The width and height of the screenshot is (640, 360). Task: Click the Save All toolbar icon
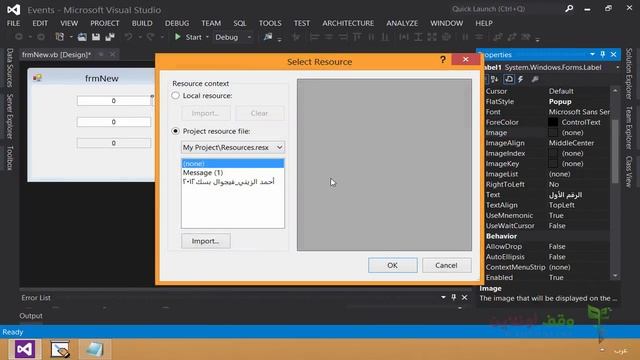pyautogui.click(x=110, y=37)
